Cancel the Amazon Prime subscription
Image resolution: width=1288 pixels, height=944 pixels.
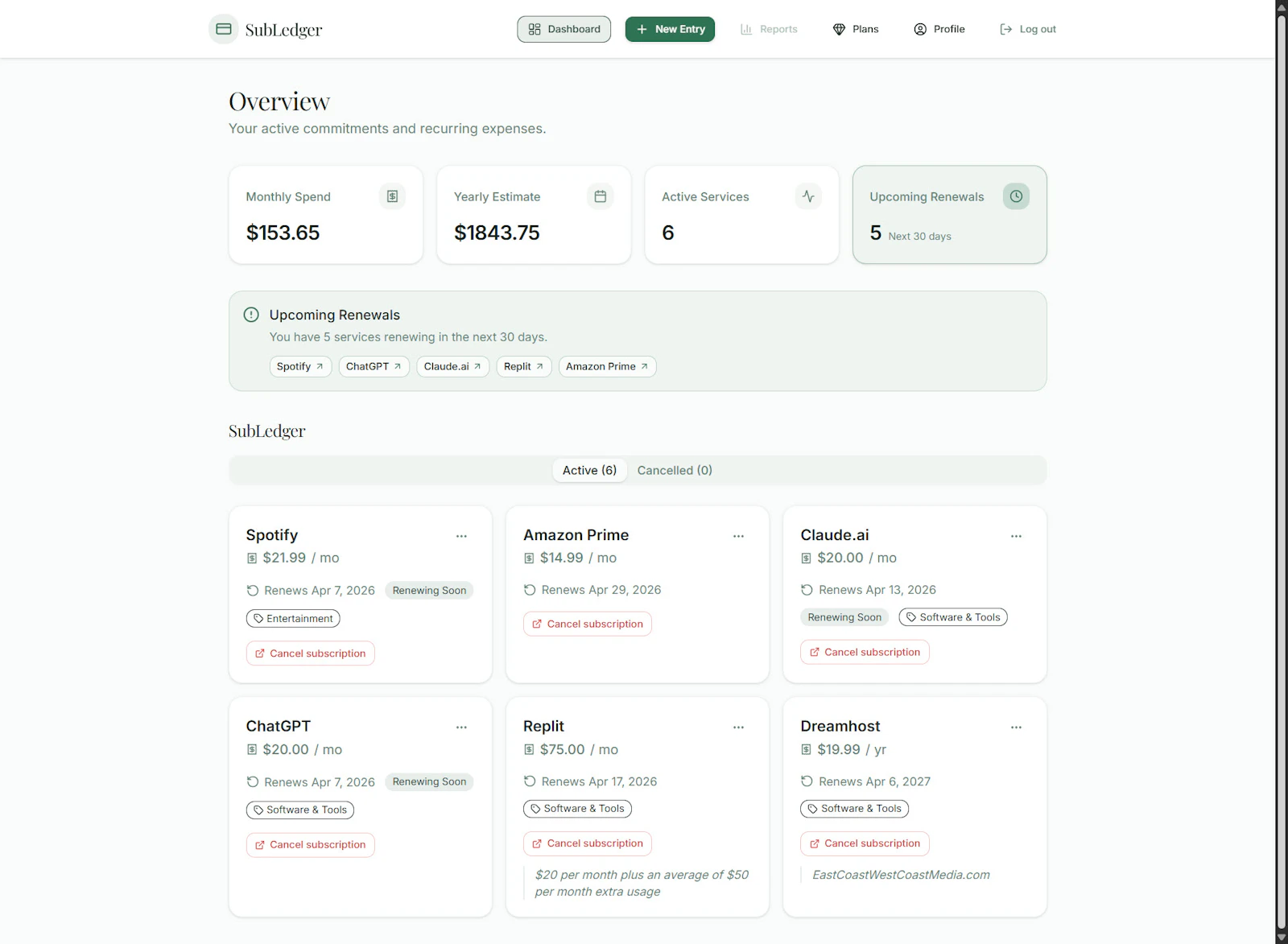point(588,624)
